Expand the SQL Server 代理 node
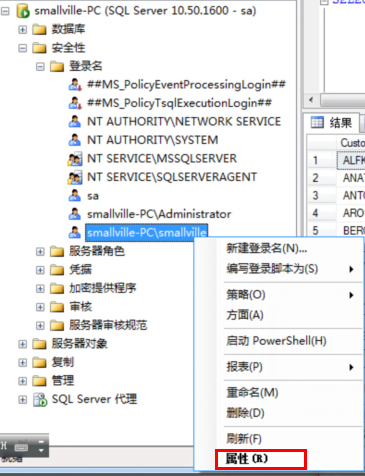 click(x=22, y=399)
